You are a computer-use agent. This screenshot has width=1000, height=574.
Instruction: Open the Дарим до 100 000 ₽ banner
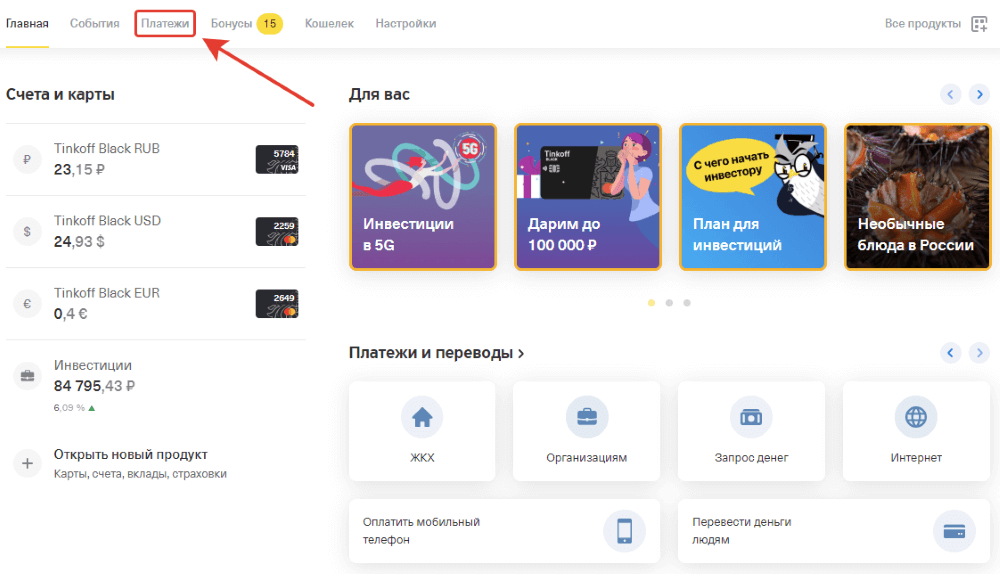point(587,197)
